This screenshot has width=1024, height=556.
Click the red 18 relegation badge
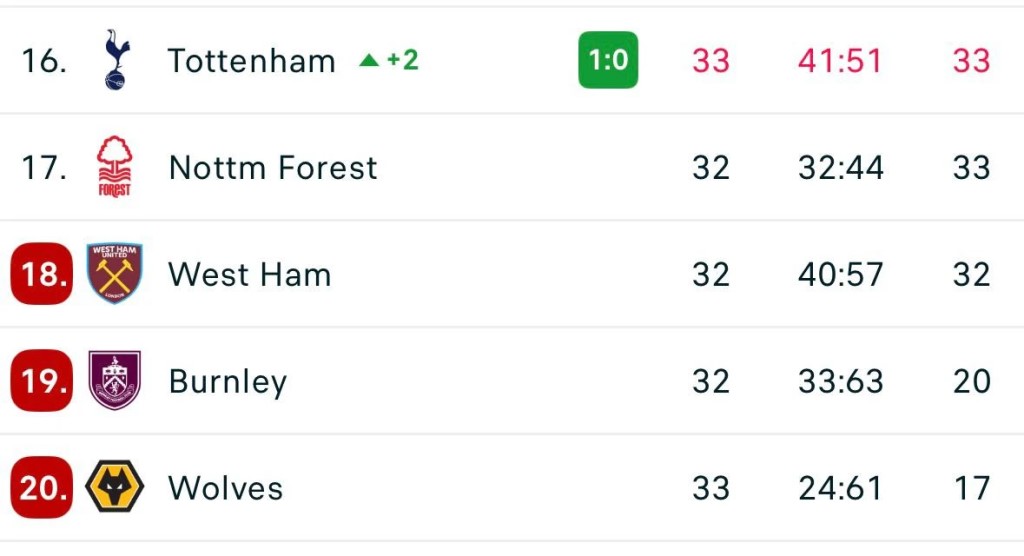[x=42, y=274]
